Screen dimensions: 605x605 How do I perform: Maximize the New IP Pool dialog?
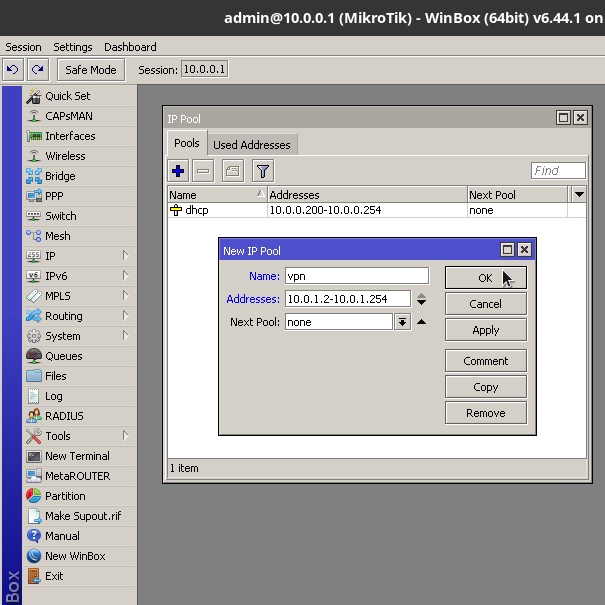coord(507,250)
